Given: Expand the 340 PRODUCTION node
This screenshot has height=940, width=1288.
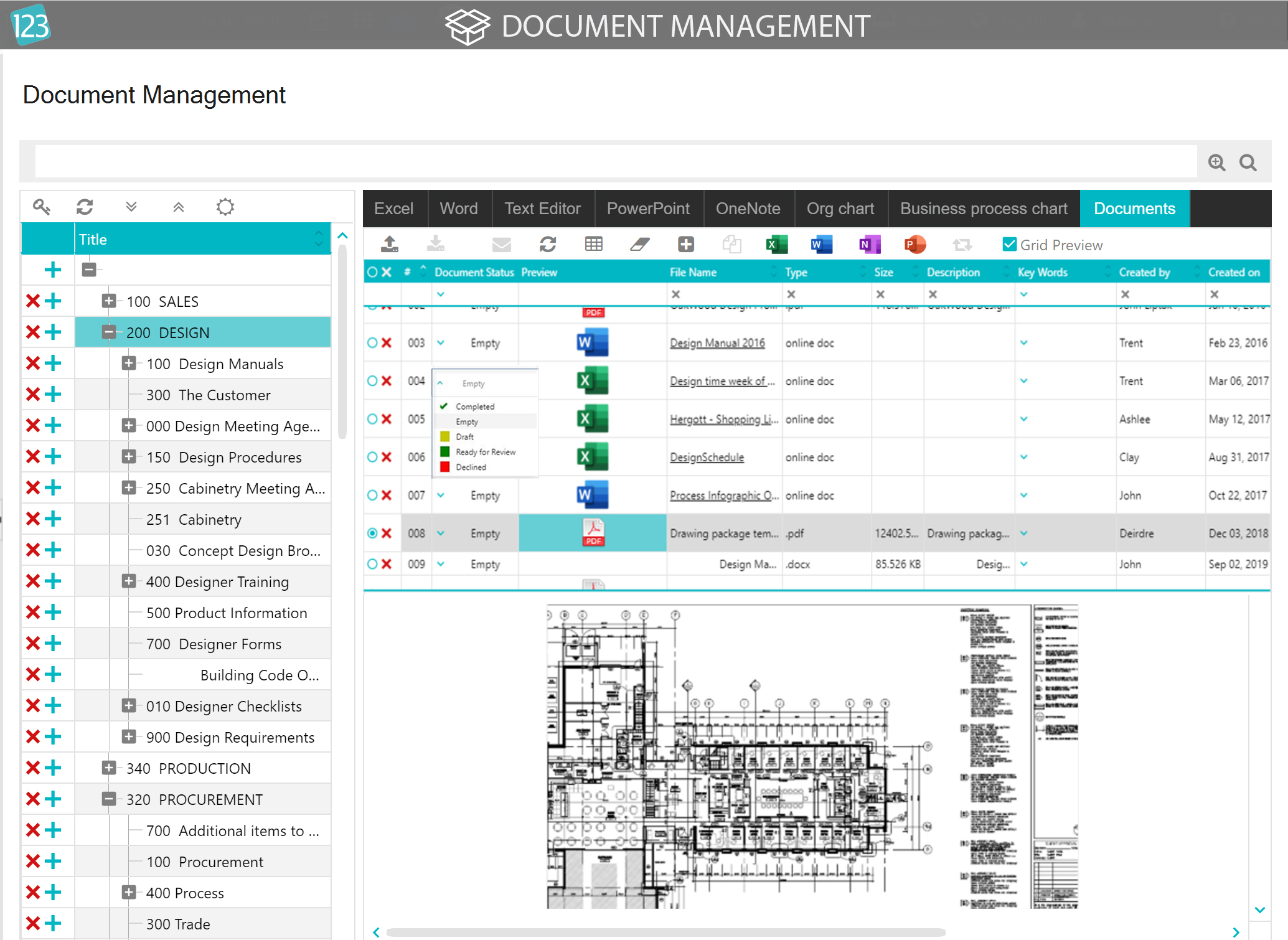Looking at the screenshot, I should tap(108, 768).
